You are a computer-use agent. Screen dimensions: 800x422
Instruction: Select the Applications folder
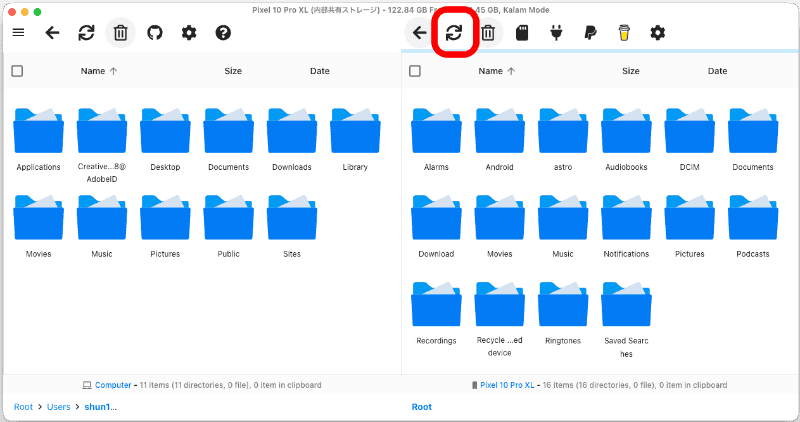click(x=38, y=131)
